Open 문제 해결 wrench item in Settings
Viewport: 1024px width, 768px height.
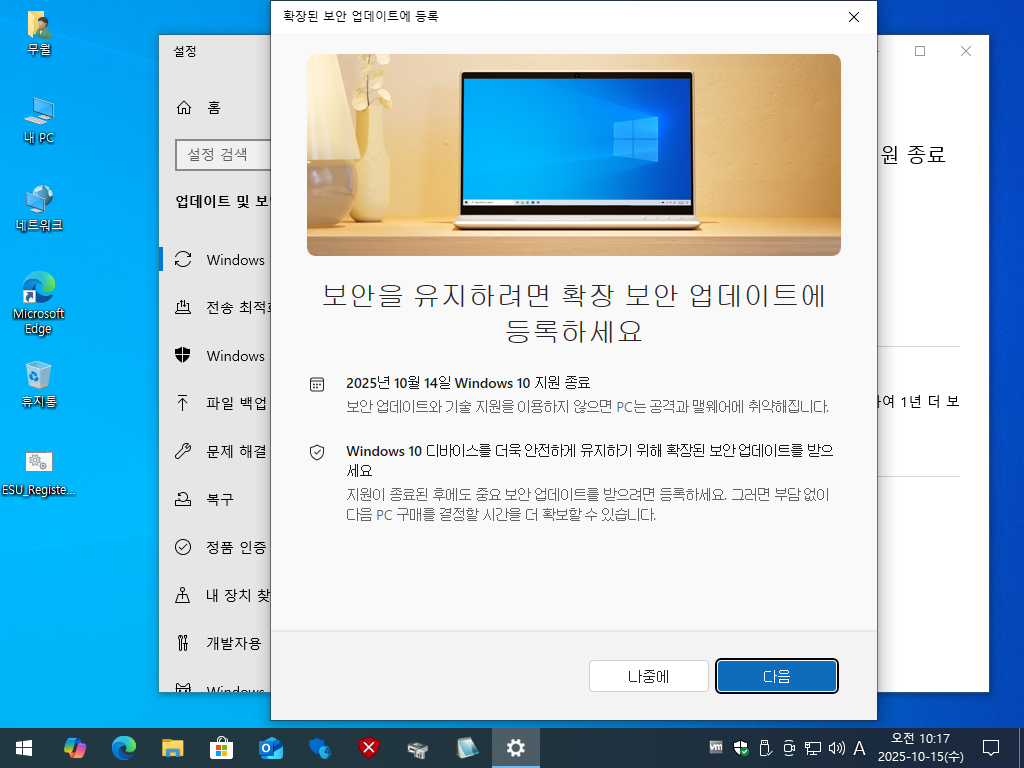[x=216, y=451]
